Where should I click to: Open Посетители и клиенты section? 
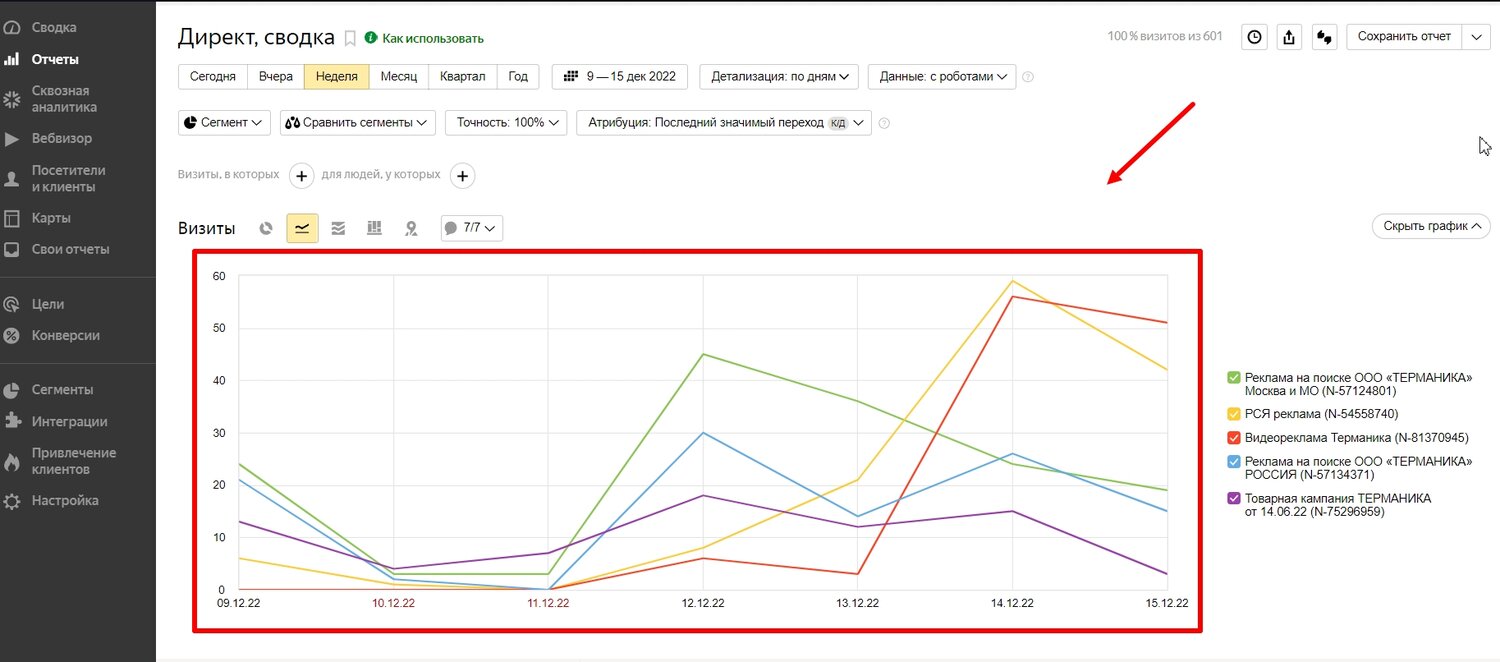[68, 178]
